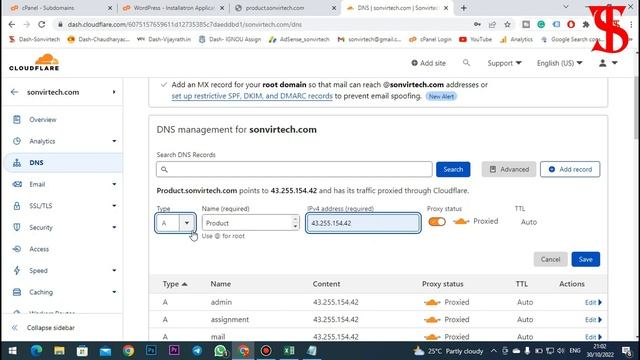Viewport: 640px width, 360px height.
Task: Open the Access sidebar item
Action: 39,249
